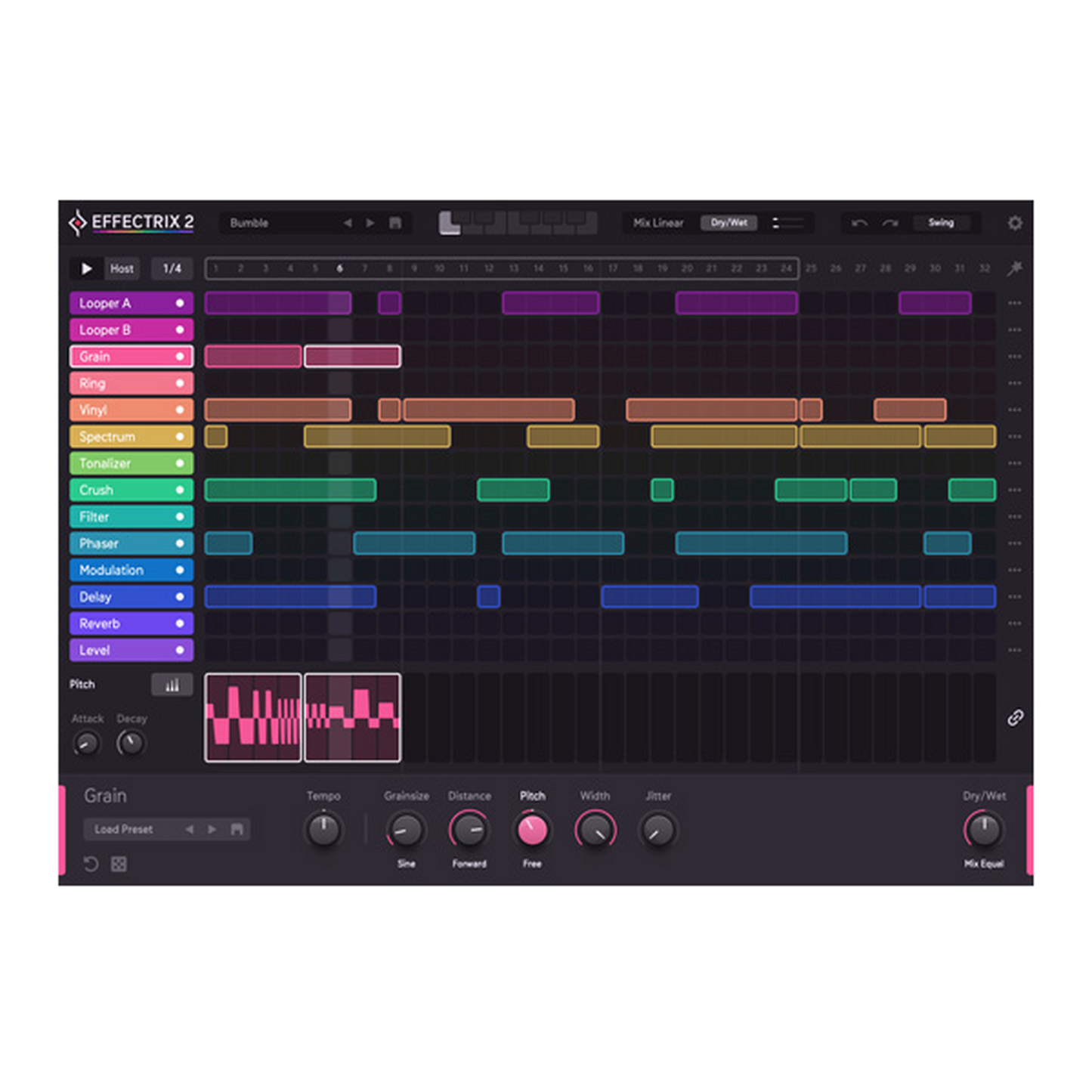Open the Pitch bar-chart view icon
This screenshot has height=1092, width=1092.
[x=172, y=685]
